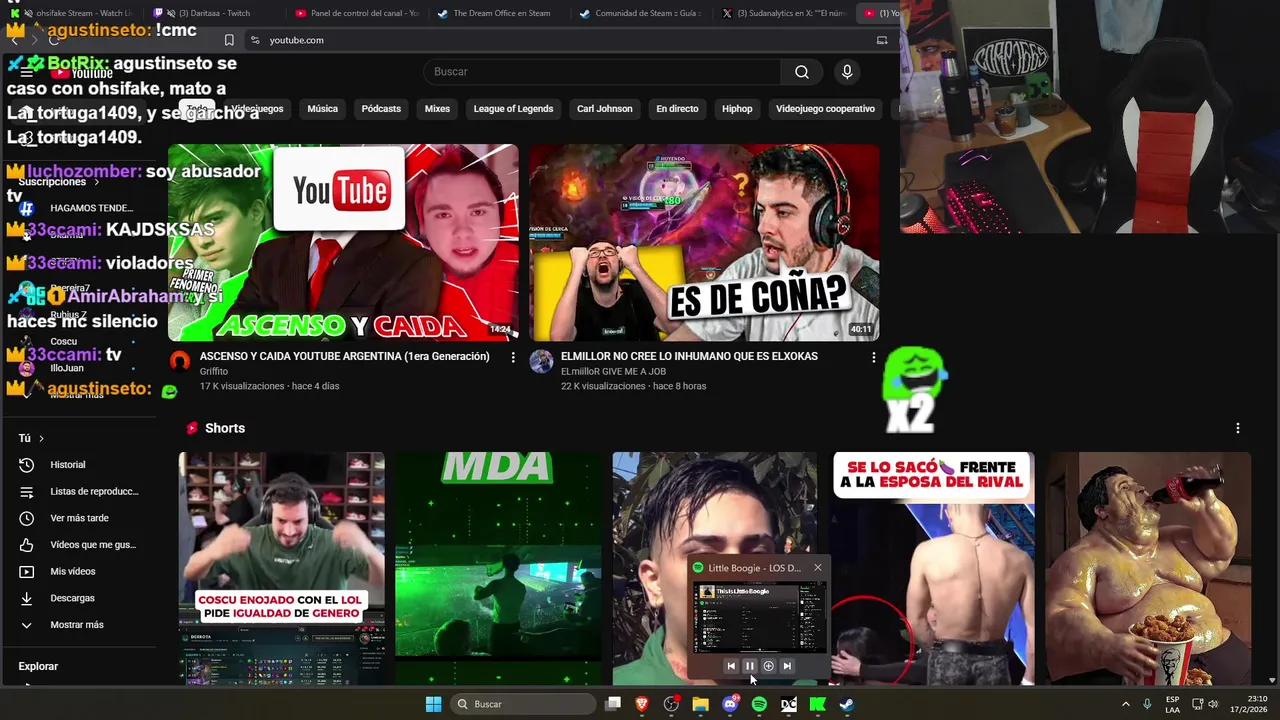Screen dimensions: 1280x720
Task: Open Griffito channel avatar under first video
Action: [x=180, y=361]
